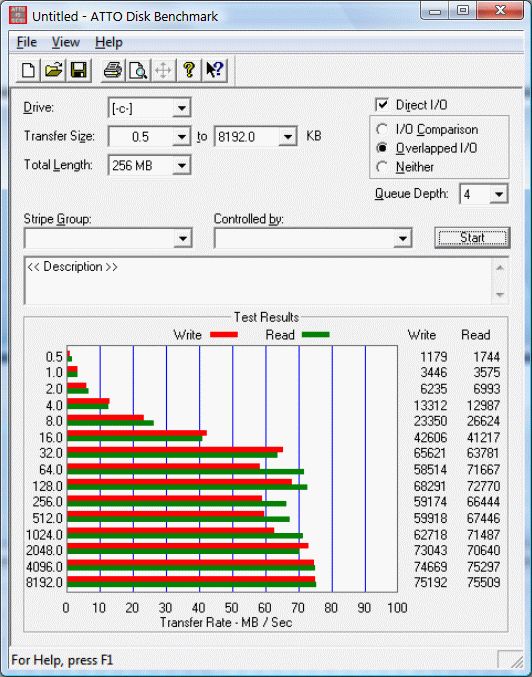The image size is (532, 677).
Task: Open a benchmark file via the folder icon
Action: click(x=54, y=70)
